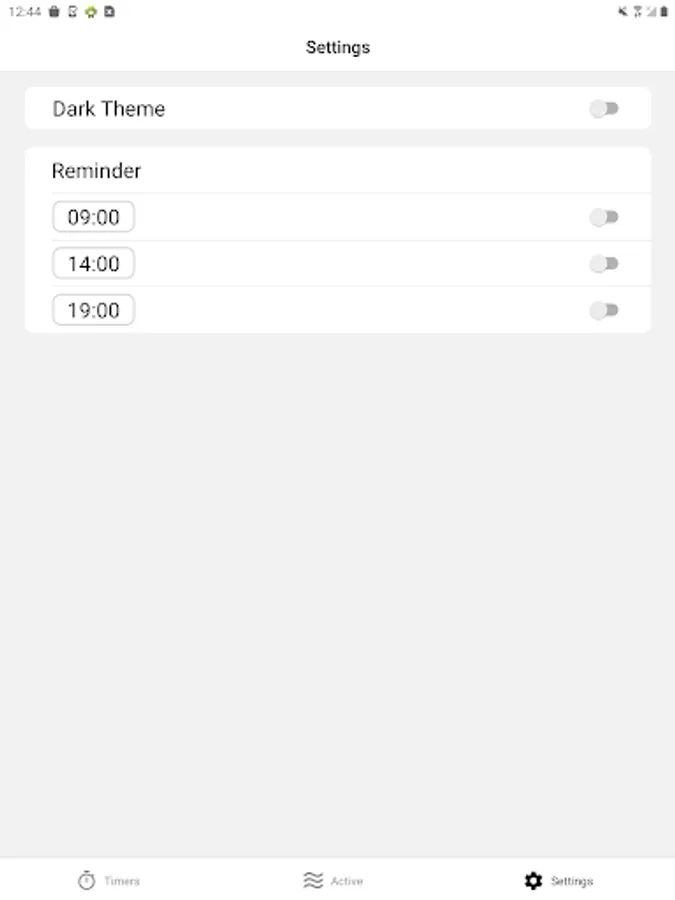Activate the 19:00 reminder toggle
The image size is (675, 900).
[605, 310]
